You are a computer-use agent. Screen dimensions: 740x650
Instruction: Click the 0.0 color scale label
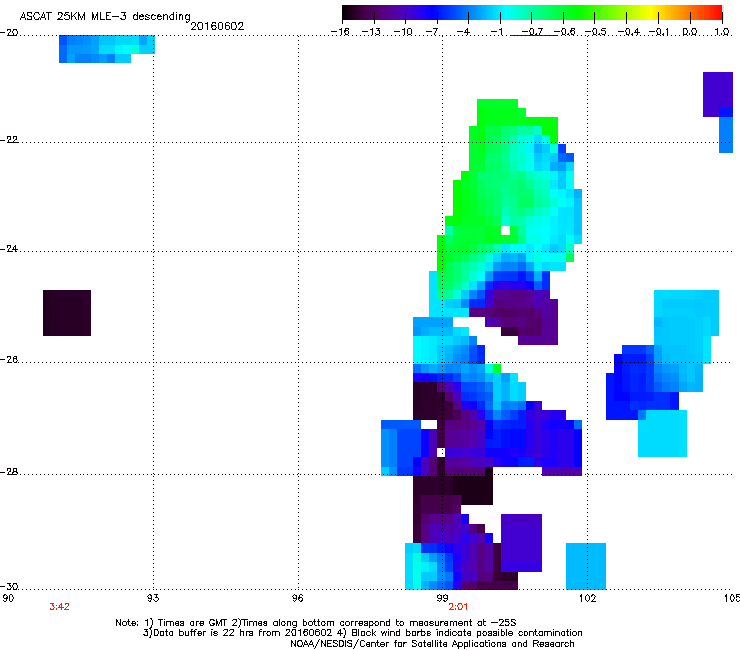690,32
